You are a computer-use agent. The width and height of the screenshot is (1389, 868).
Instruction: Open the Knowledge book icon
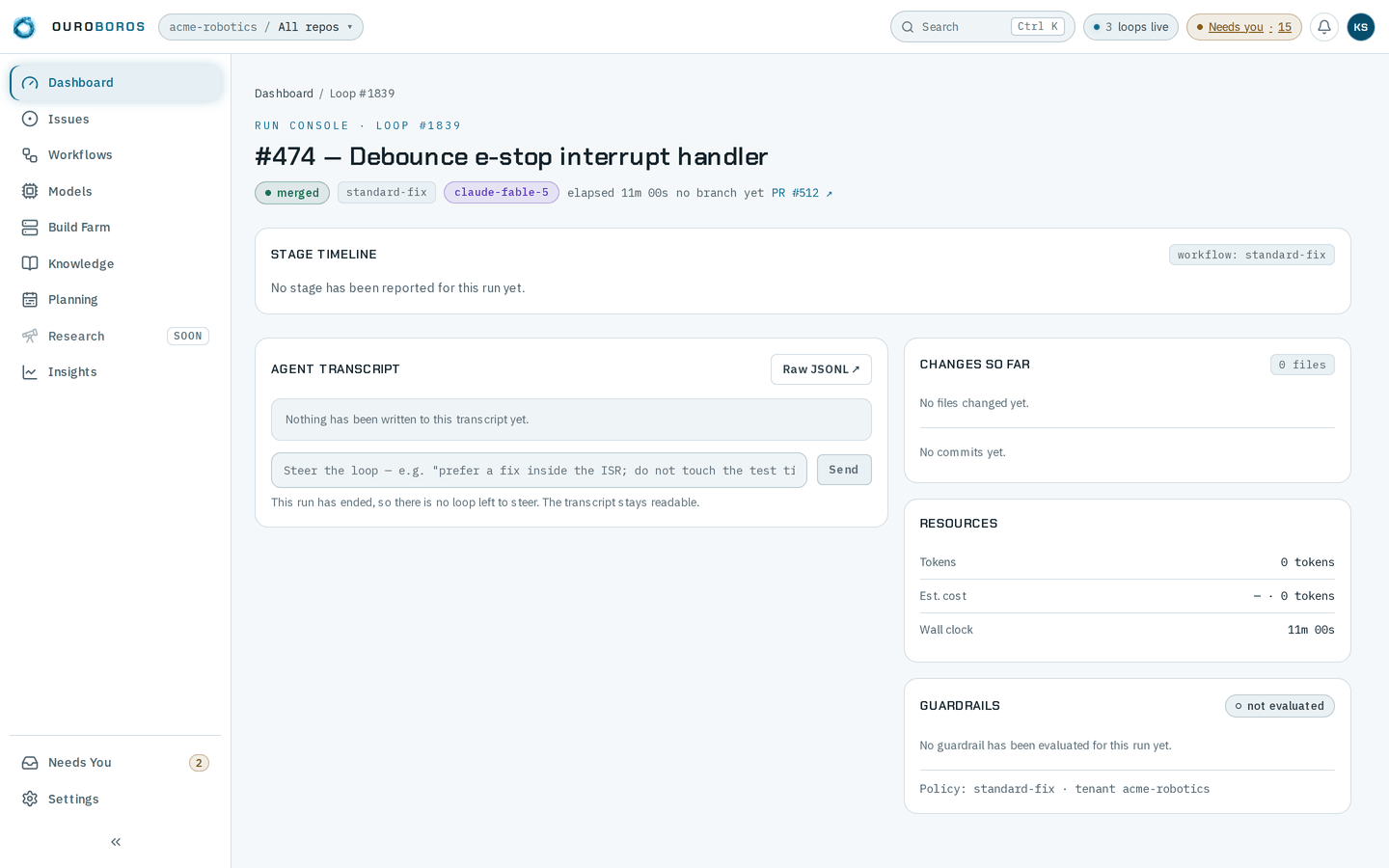pyautogui.click(x=30, y=263)
